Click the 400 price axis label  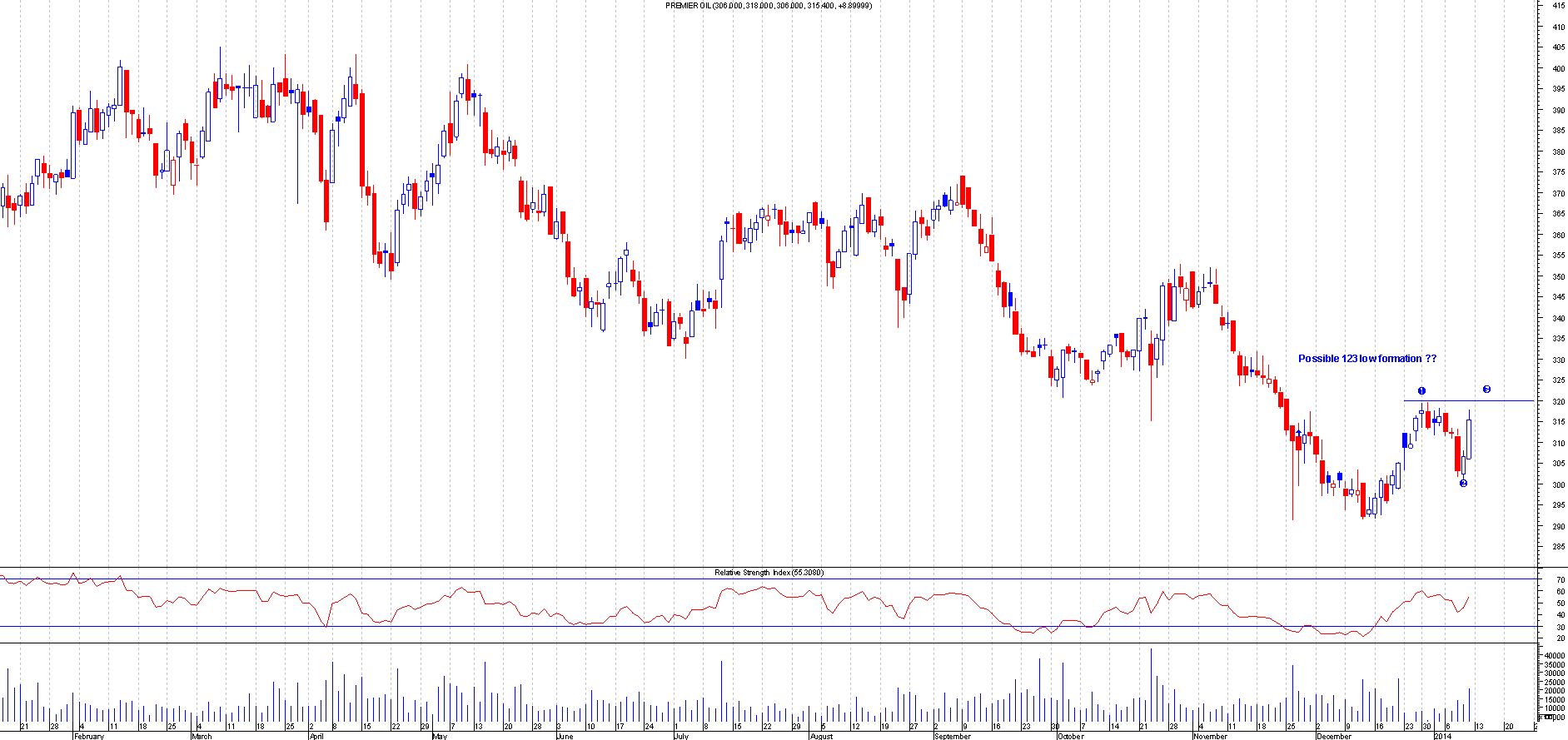1557,68
